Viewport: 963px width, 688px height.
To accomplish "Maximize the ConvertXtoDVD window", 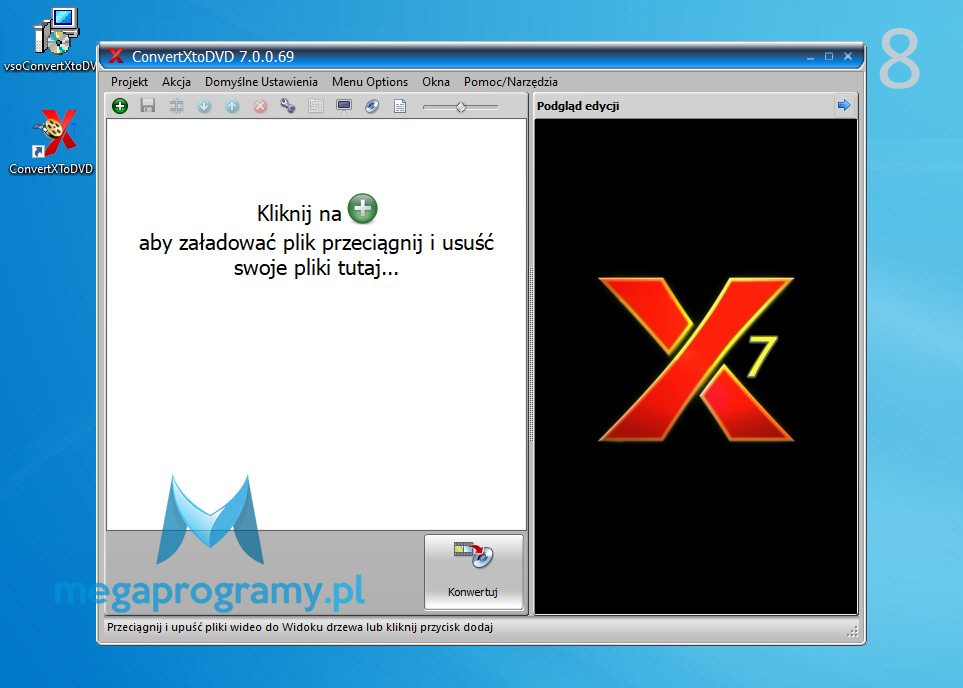I will 829,57.
